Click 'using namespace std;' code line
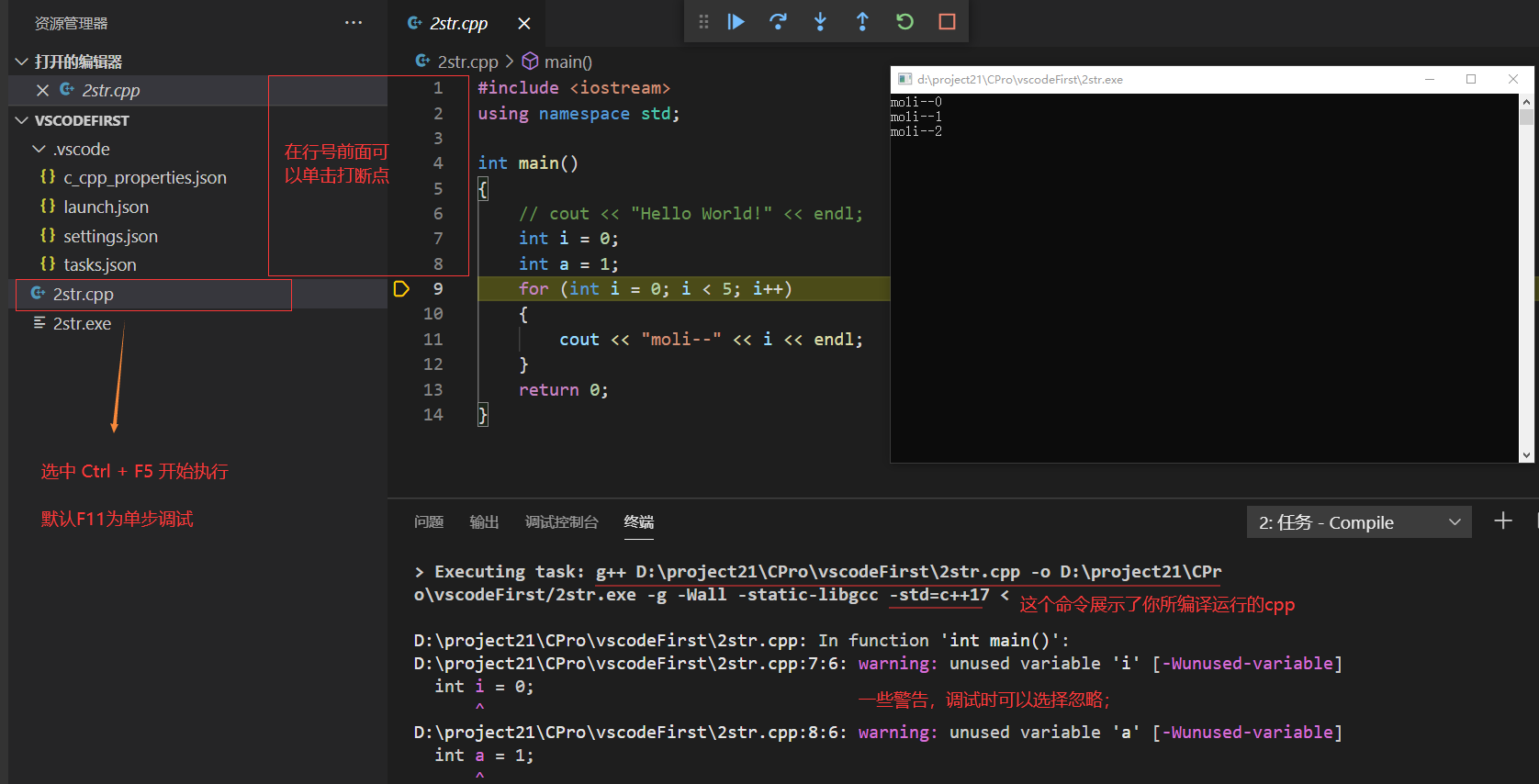Viewport: 1539px width, 784px height. pyautogui.click(x=579, y=114)
